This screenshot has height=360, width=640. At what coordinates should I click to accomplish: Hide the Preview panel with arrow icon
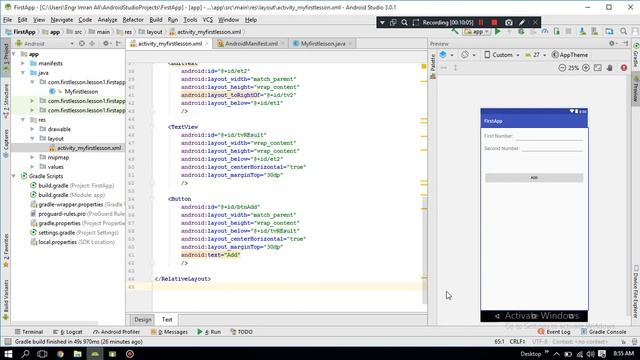tap(625, 43)
